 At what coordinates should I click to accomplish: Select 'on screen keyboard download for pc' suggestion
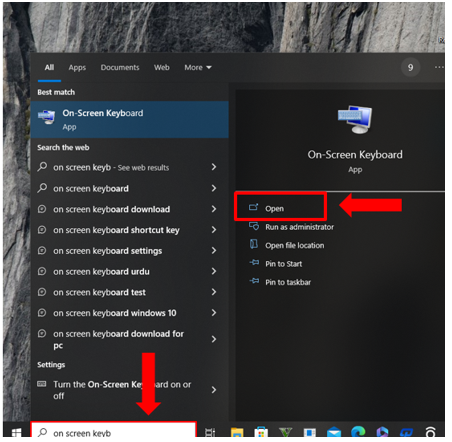pos(130,339)
